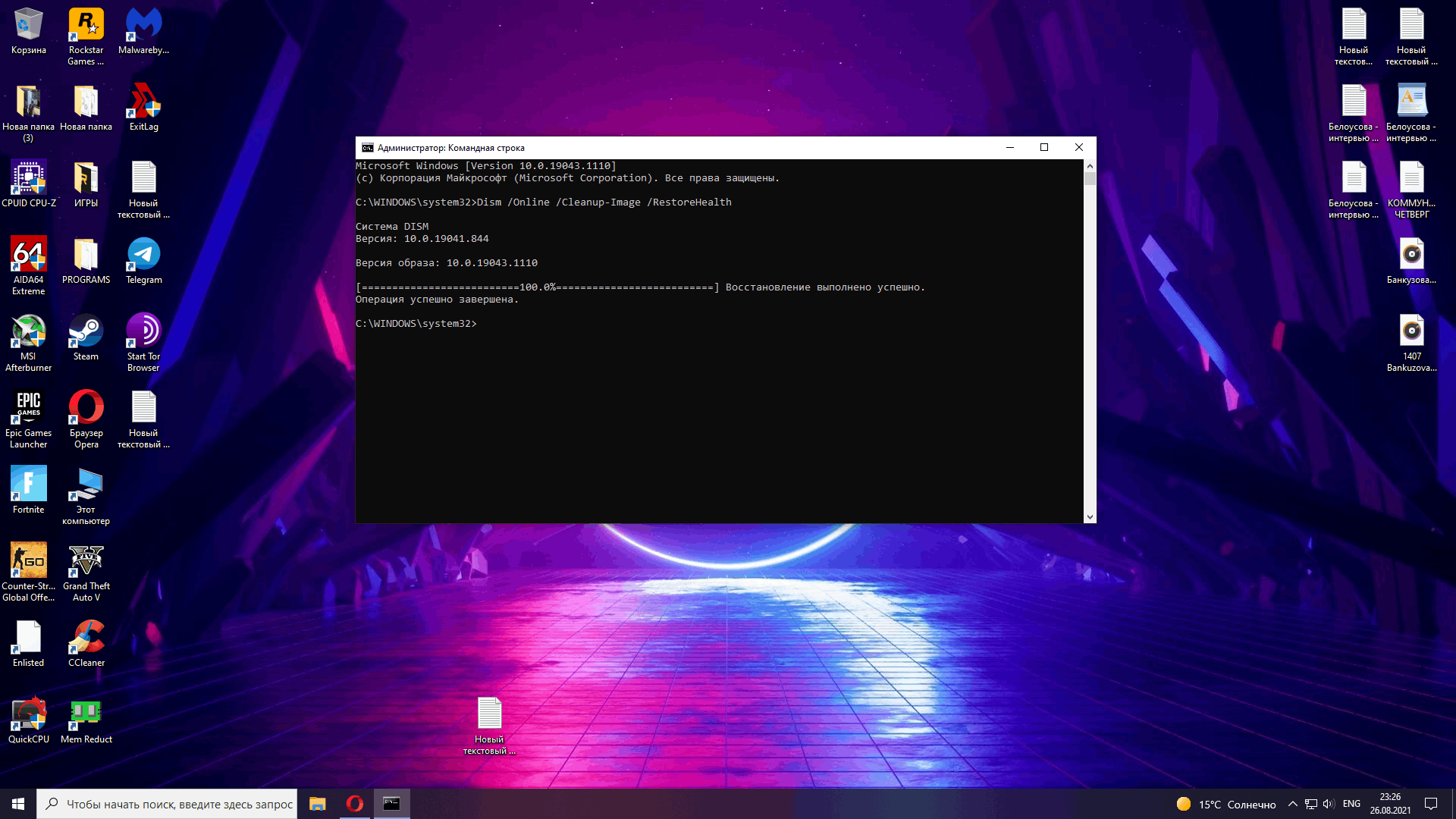Viewport: 1456px width, 819px height.
Task: Launch CCleaner application
Action: [86, 644]
